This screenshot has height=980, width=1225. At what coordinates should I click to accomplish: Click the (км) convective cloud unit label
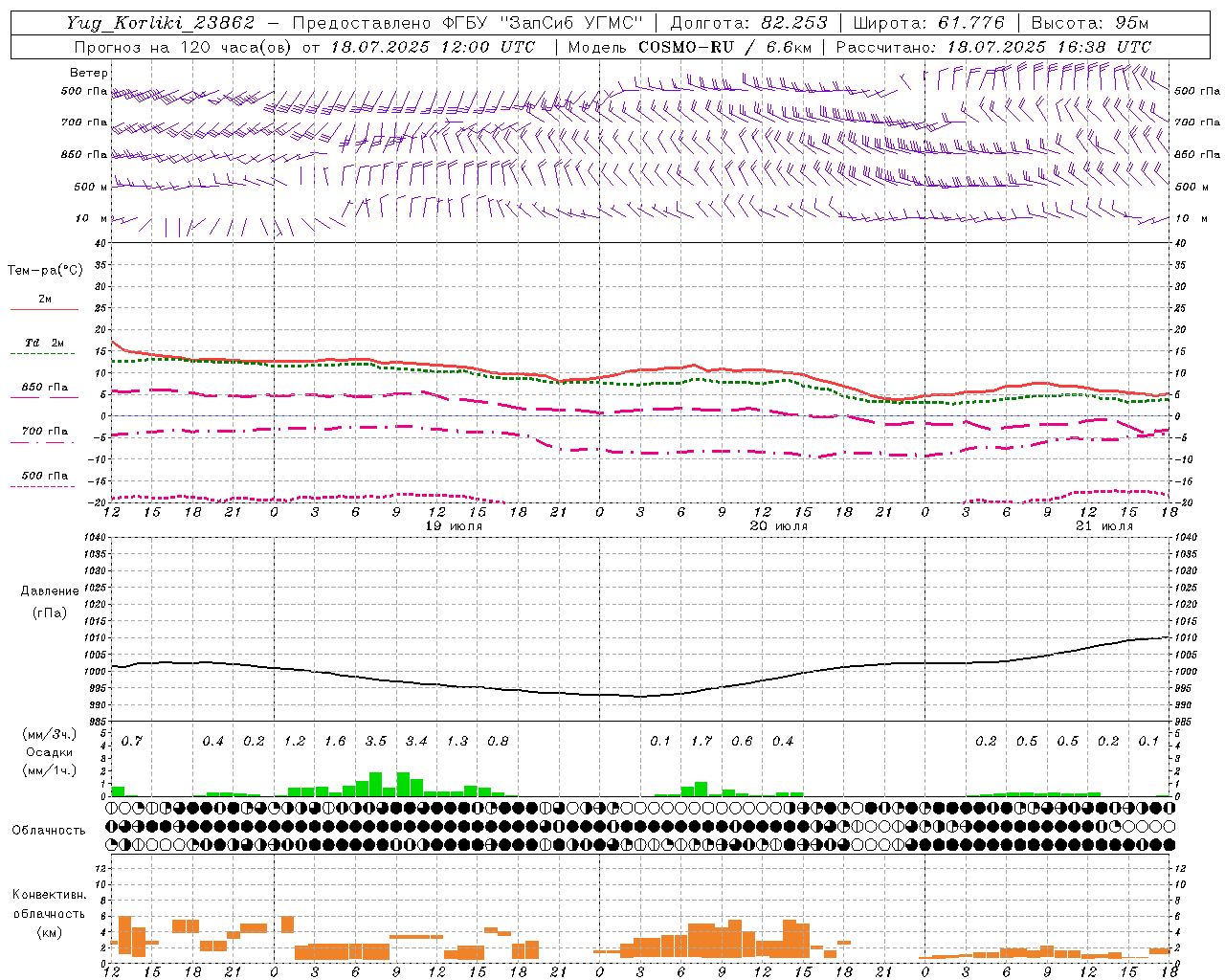[x=49, y=932]
